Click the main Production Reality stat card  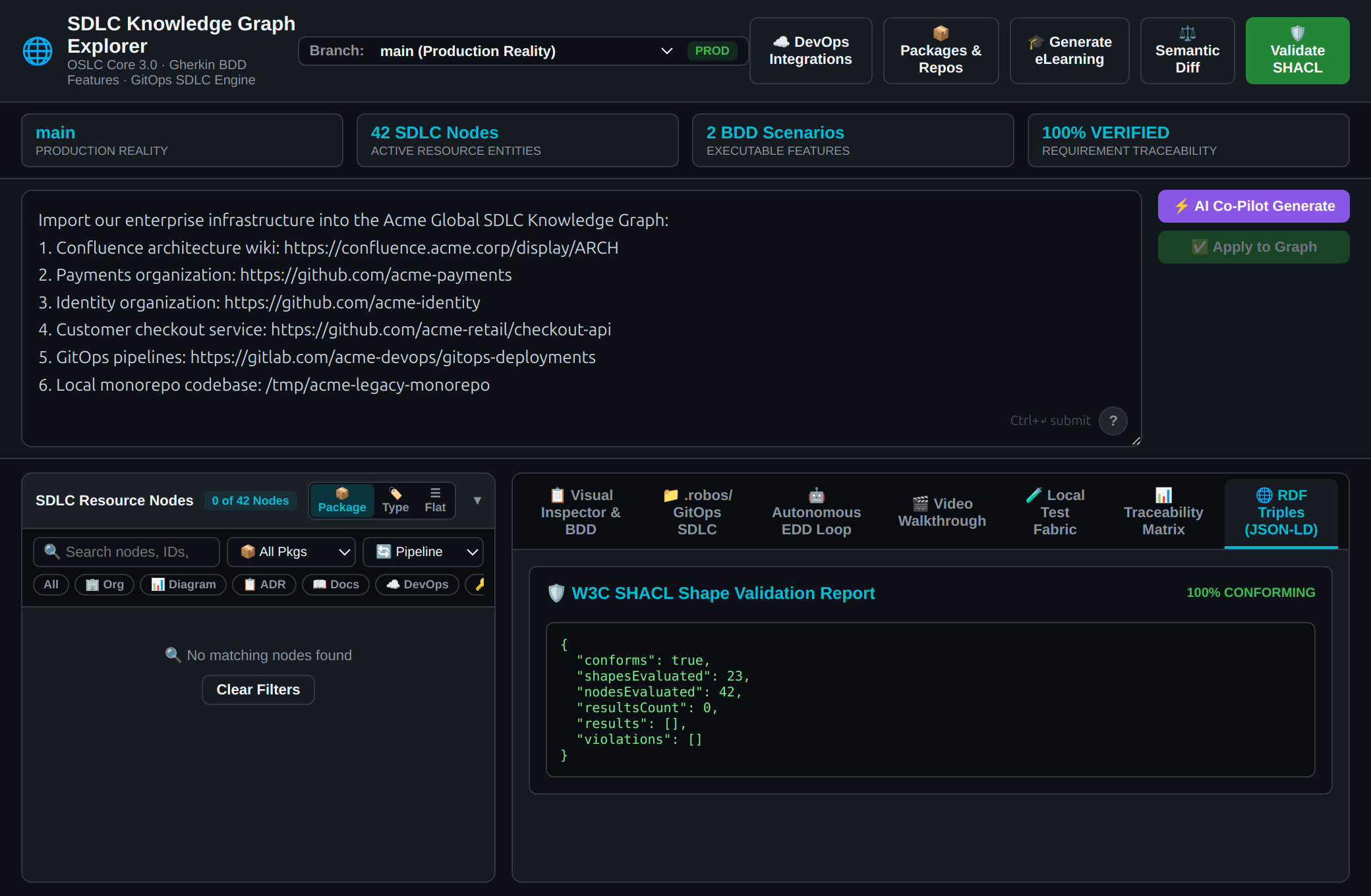[x=182, y=140]
